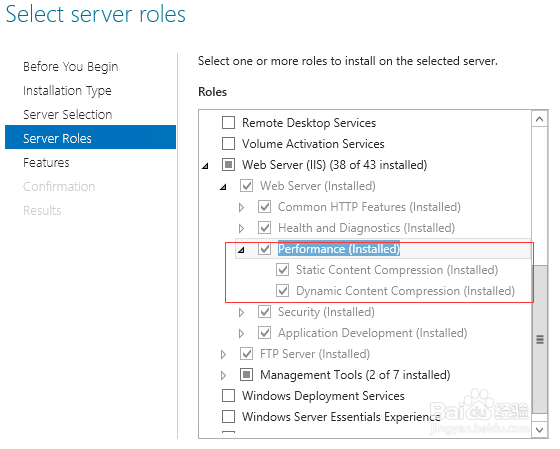Go to Before You Begin step
This screenshot has width=560, height=449.
tap(71, 67)
